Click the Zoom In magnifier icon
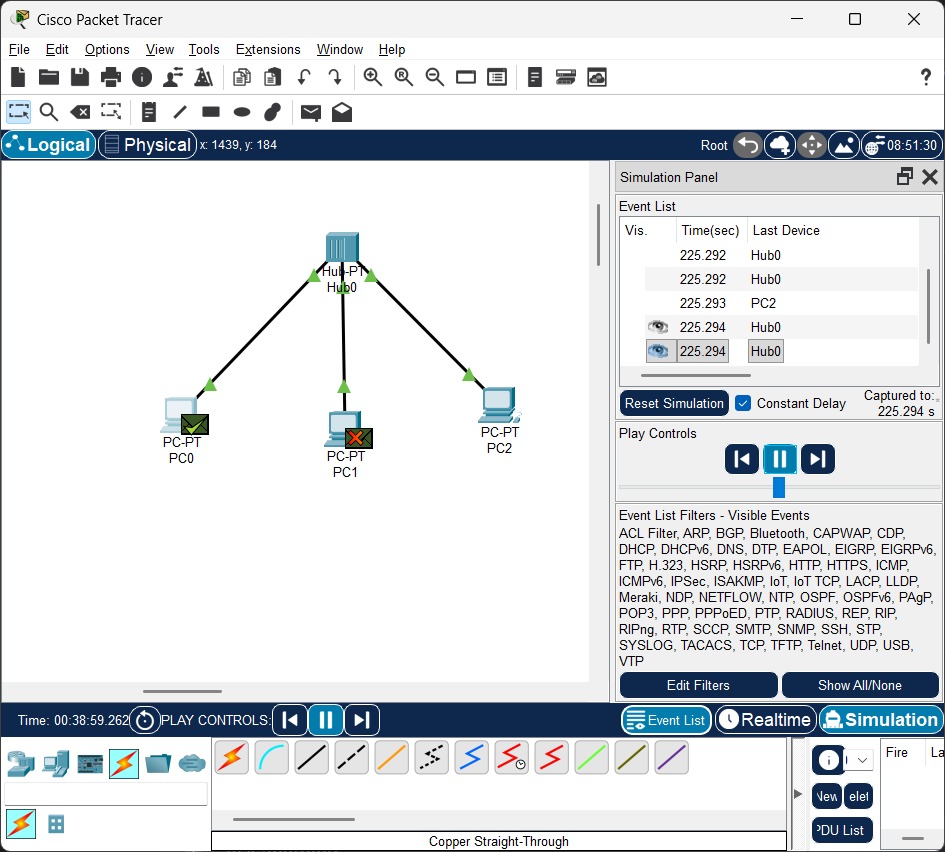This screenshot has width=945, height=852. click(373, 77)
